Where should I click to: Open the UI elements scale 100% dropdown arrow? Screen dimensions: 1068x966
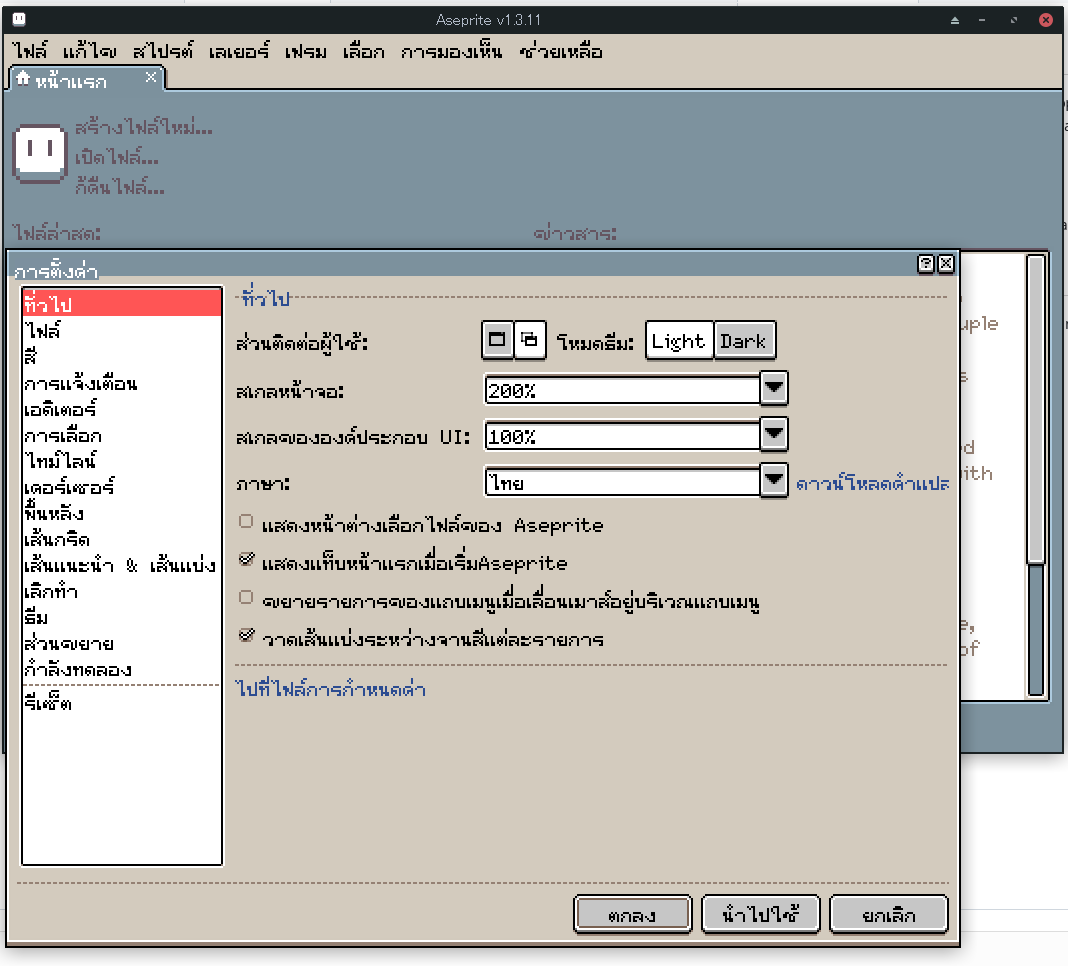click(774, 435)
